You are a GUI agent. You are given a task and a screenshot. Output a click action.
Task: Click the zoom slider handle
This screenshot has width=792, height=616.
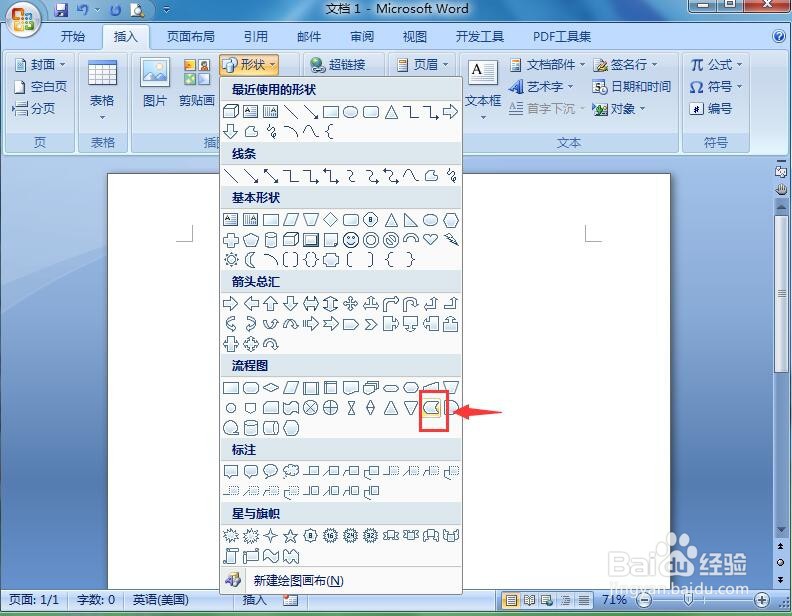[688, 600]
